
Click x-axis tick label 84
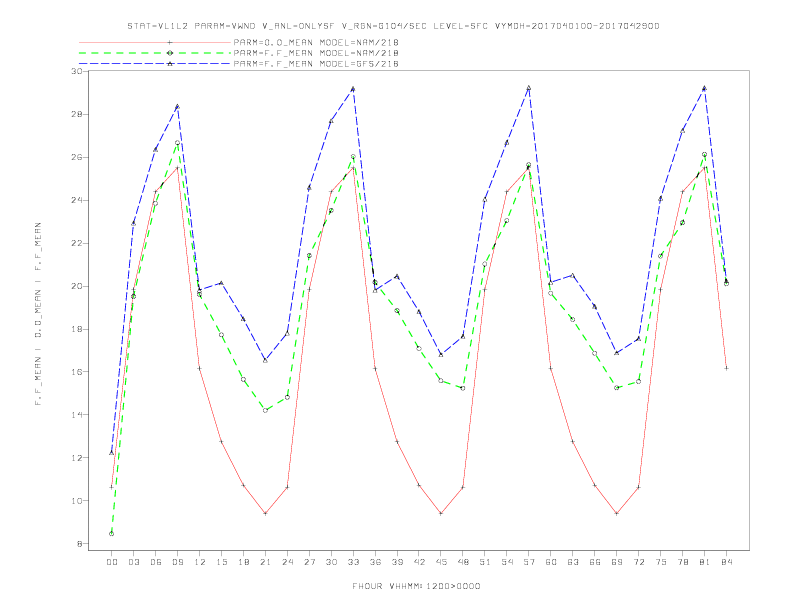(726, 562)
